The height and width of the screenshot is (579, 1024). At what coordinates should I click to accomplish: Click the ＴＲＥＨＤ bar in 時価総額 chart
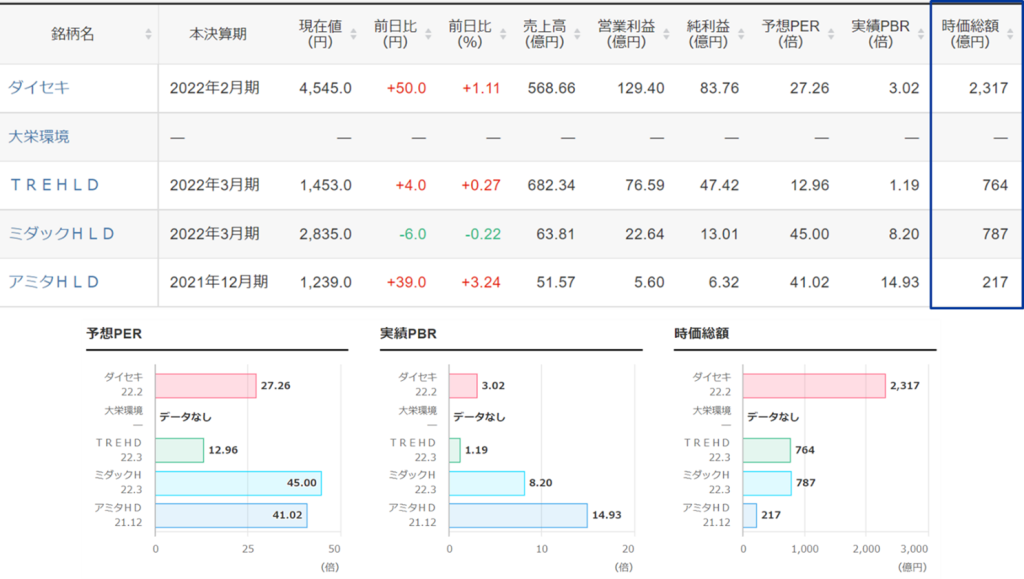pyautogui.click(x=767, y=450)
